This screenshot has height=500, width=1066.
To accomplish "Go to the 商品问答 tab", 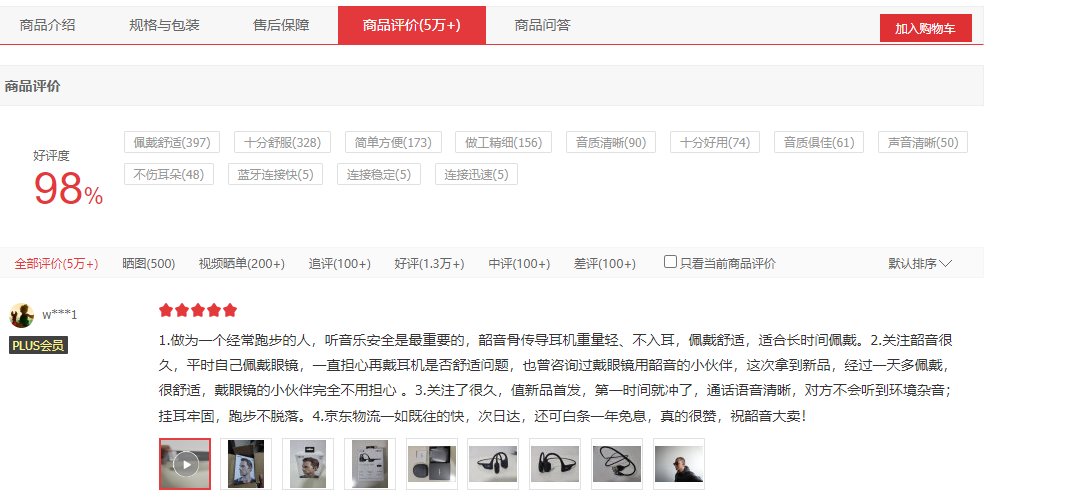I will (x=542, y=25).
